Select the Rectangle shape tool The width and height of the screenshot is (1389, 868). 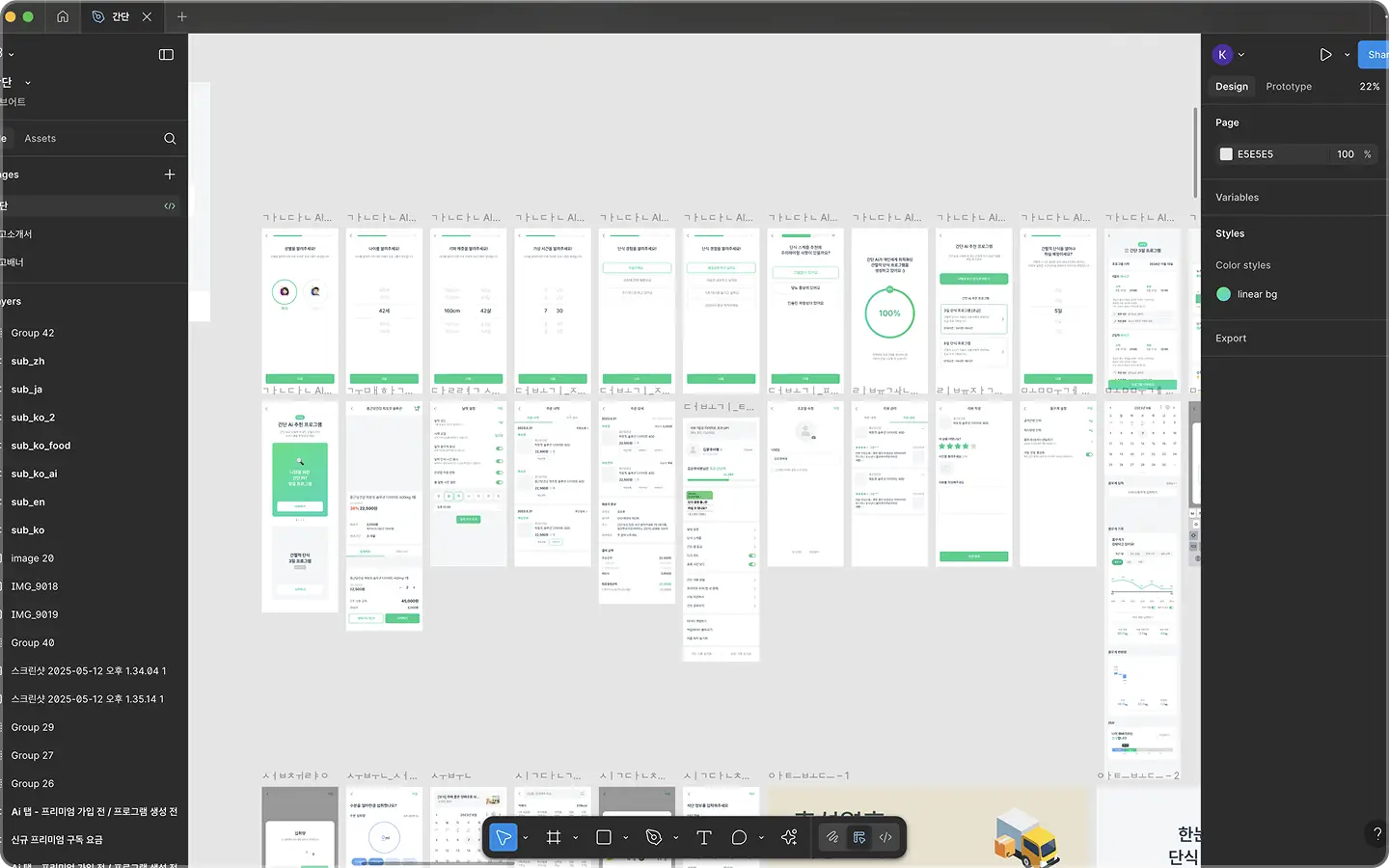pos(604,837)
